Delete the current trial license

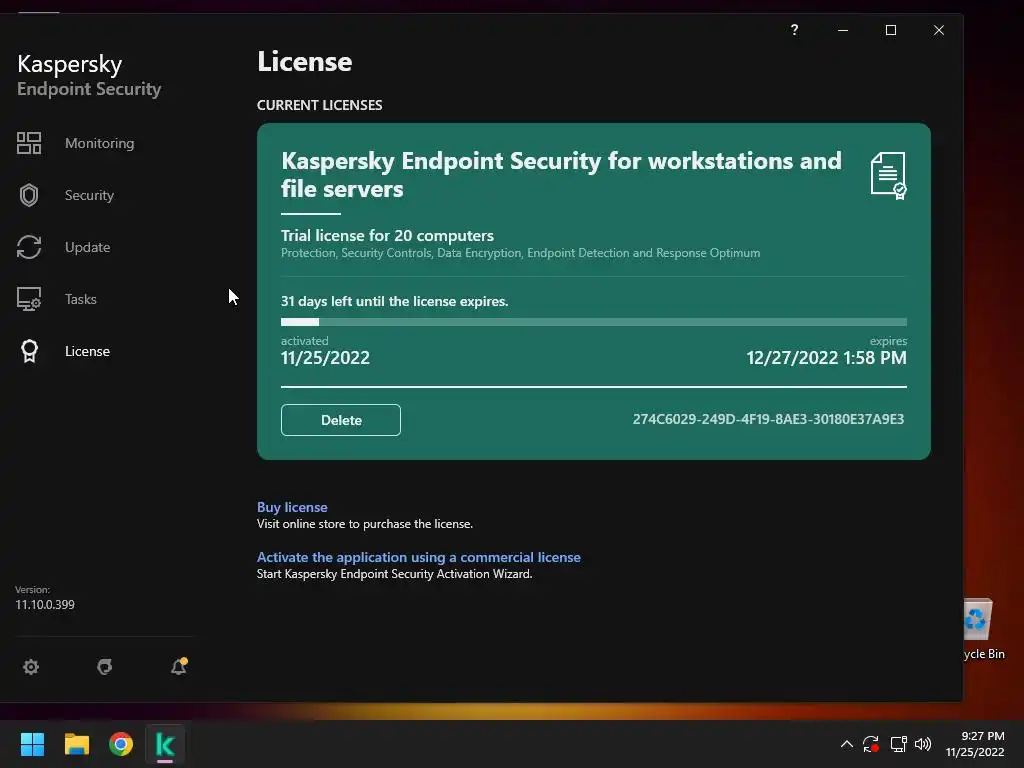[x=341, y=420]
